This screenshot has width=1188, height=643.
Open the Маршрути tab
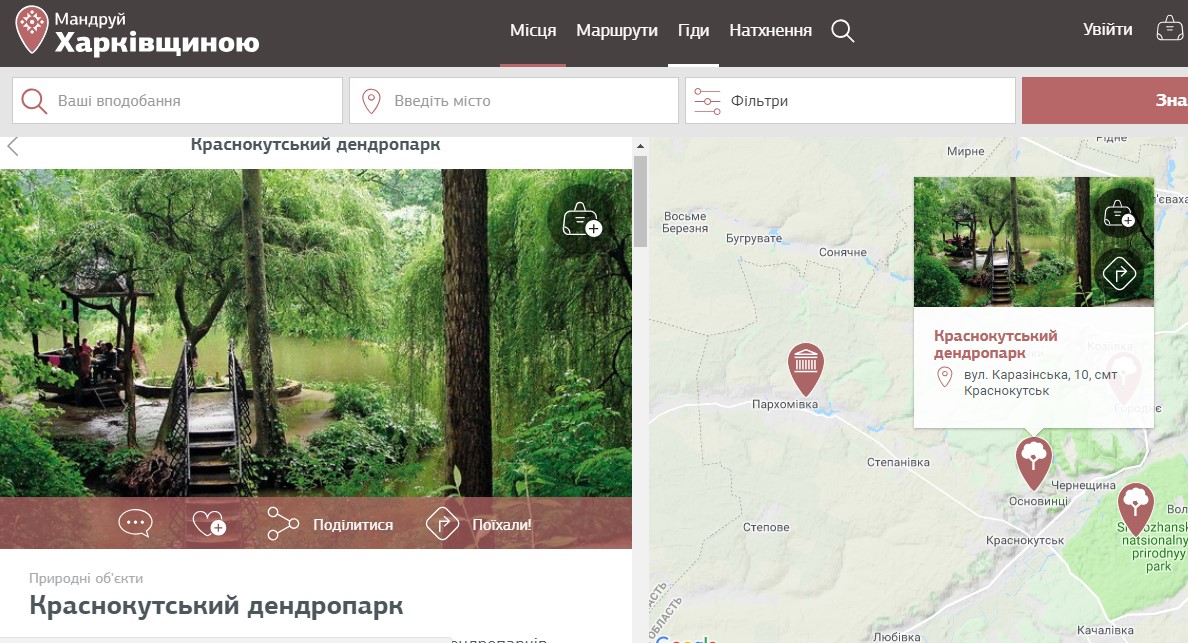click(617, 30)
